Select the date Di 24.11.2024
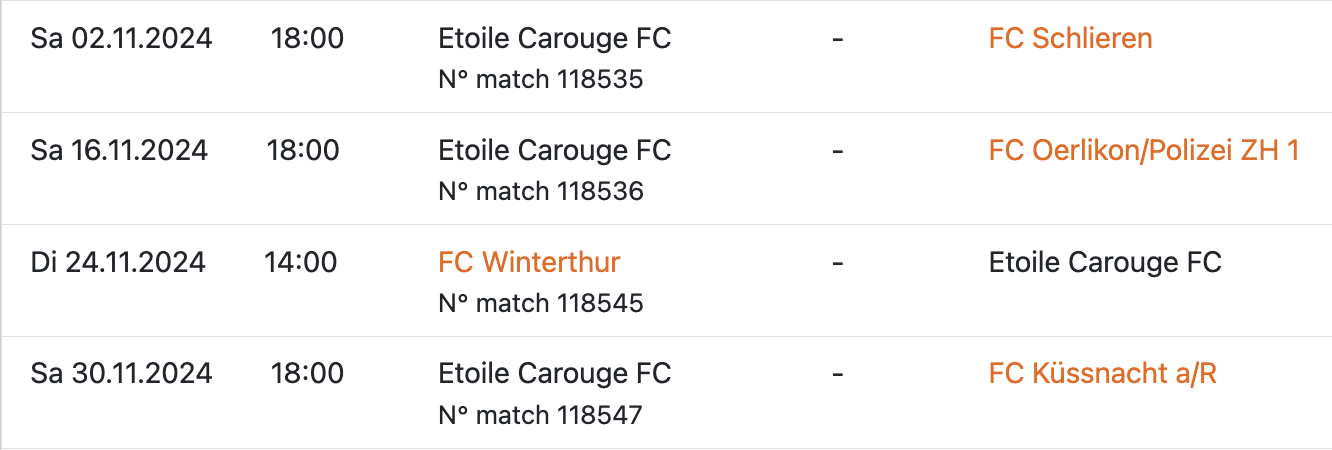This screenshot has height=450, width=1332. point(118,263)
